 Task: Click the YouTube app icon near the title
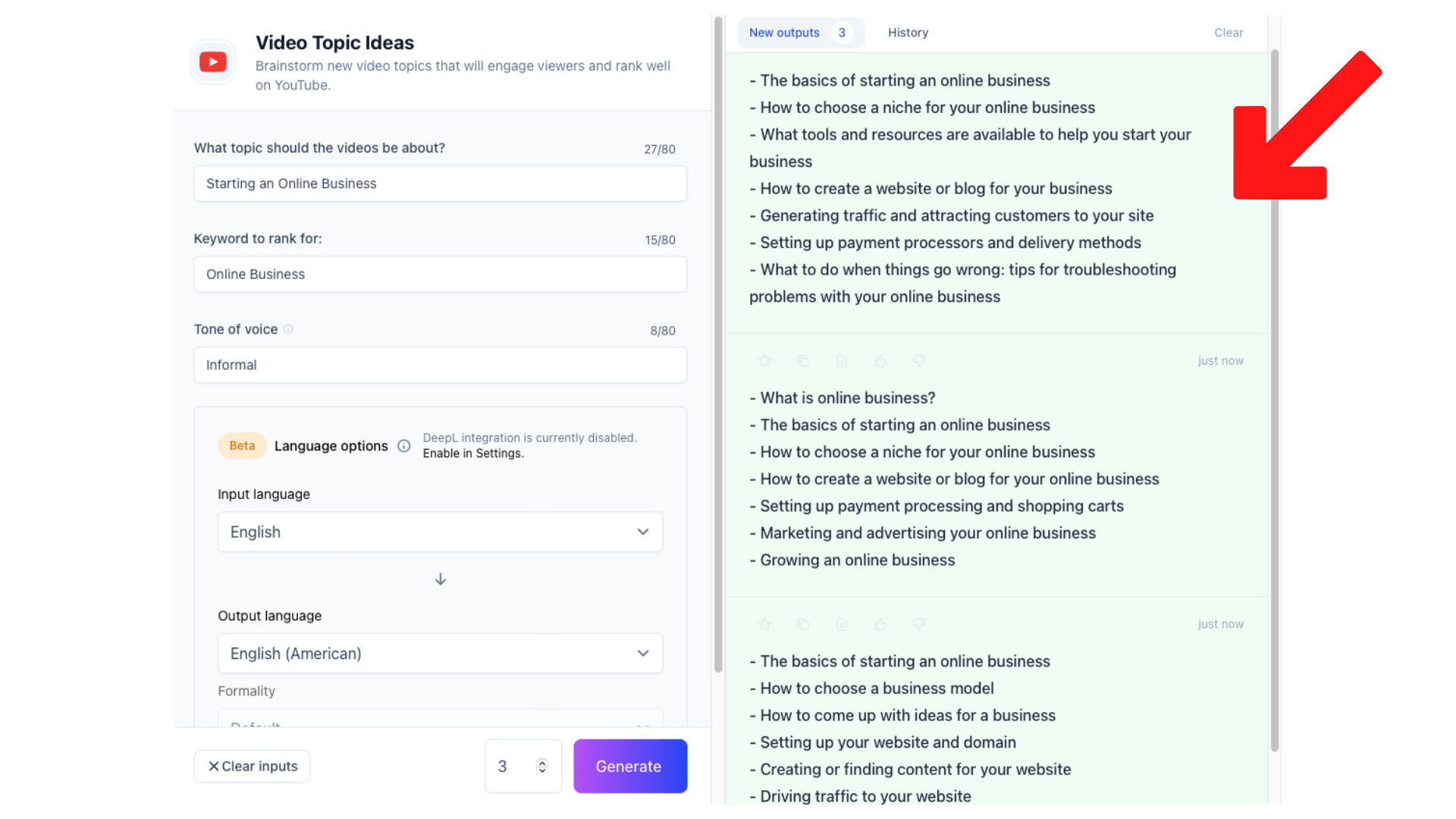click(213, 61)
